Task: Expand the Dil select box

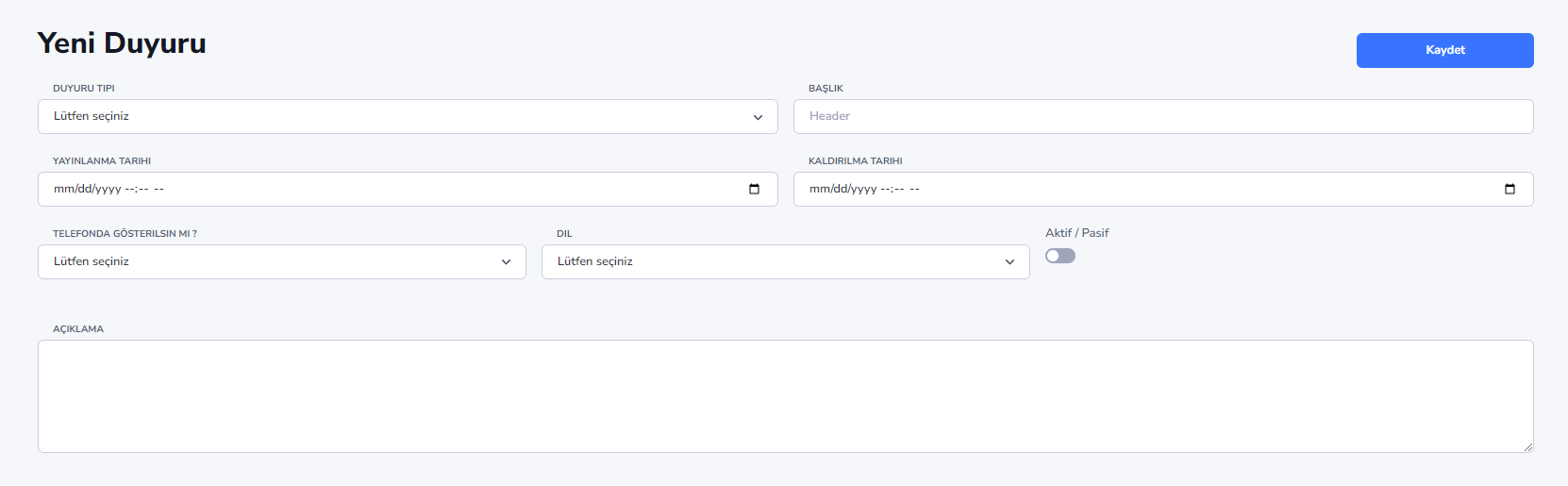Action: point(786,261)
